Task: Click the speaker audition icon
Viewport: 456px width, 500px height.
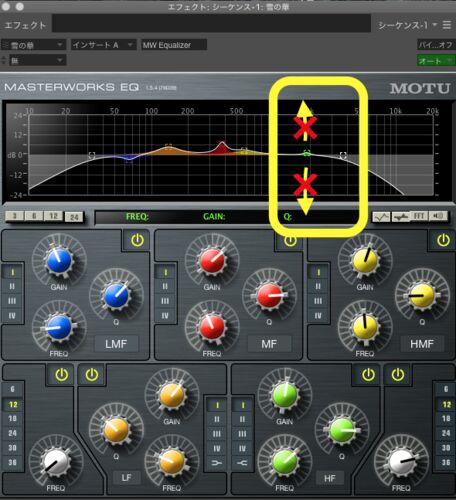Action: pyautogui.click(x=438, y=216)
